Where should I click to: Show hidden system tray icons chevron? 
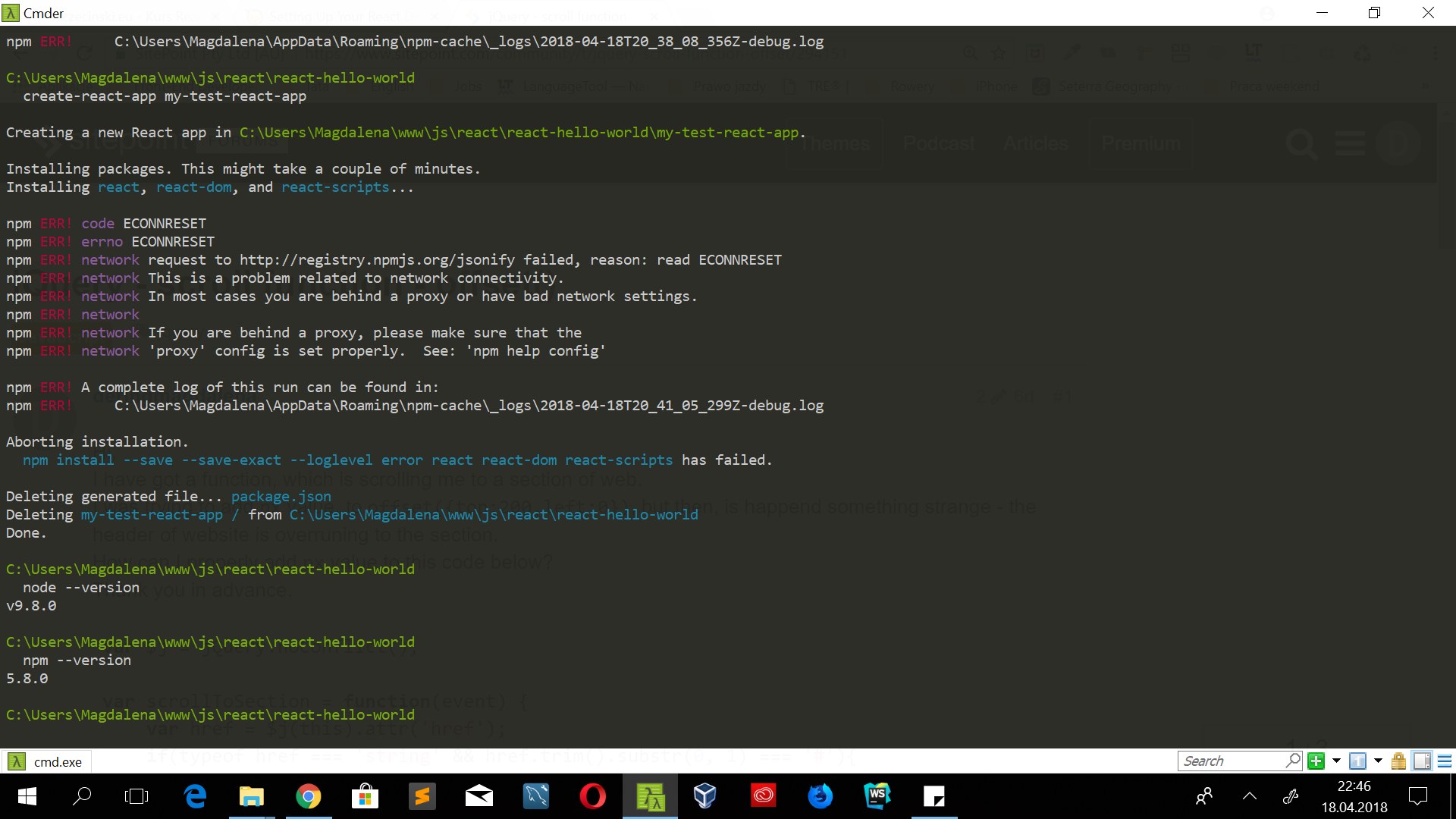point(1249,796)
